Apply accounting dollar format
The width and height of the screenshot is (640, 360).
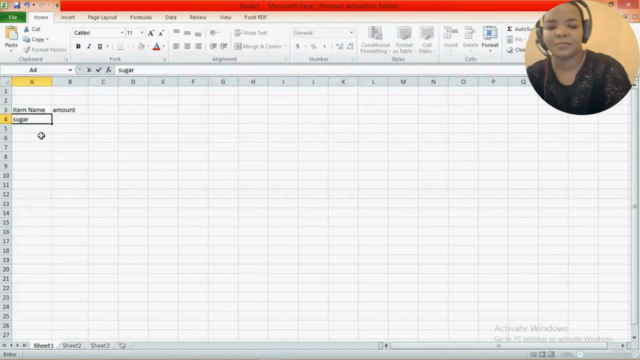[298, 46]
